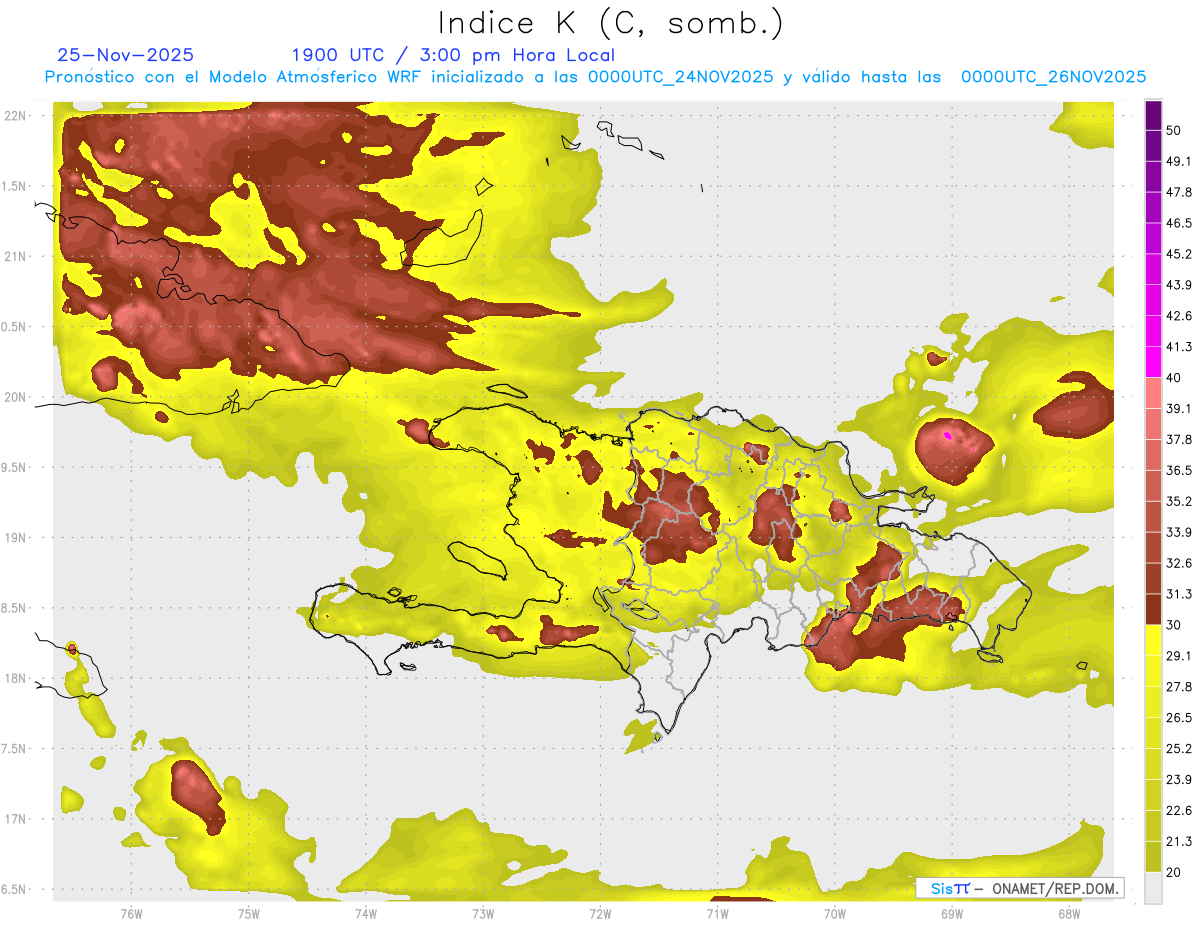
Task: Click the "73W" longitude label
Action: pyautogui.click(x=483, y=913)
